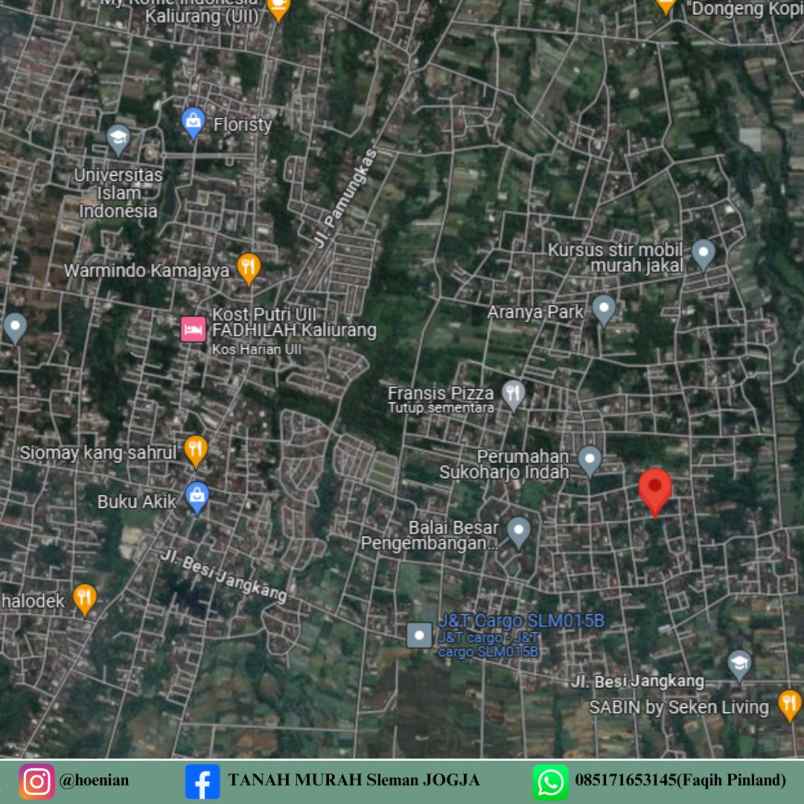Select the Buku Akik shopping pin
The width and height of the screenshot is (804, 804).
point(196,496)
